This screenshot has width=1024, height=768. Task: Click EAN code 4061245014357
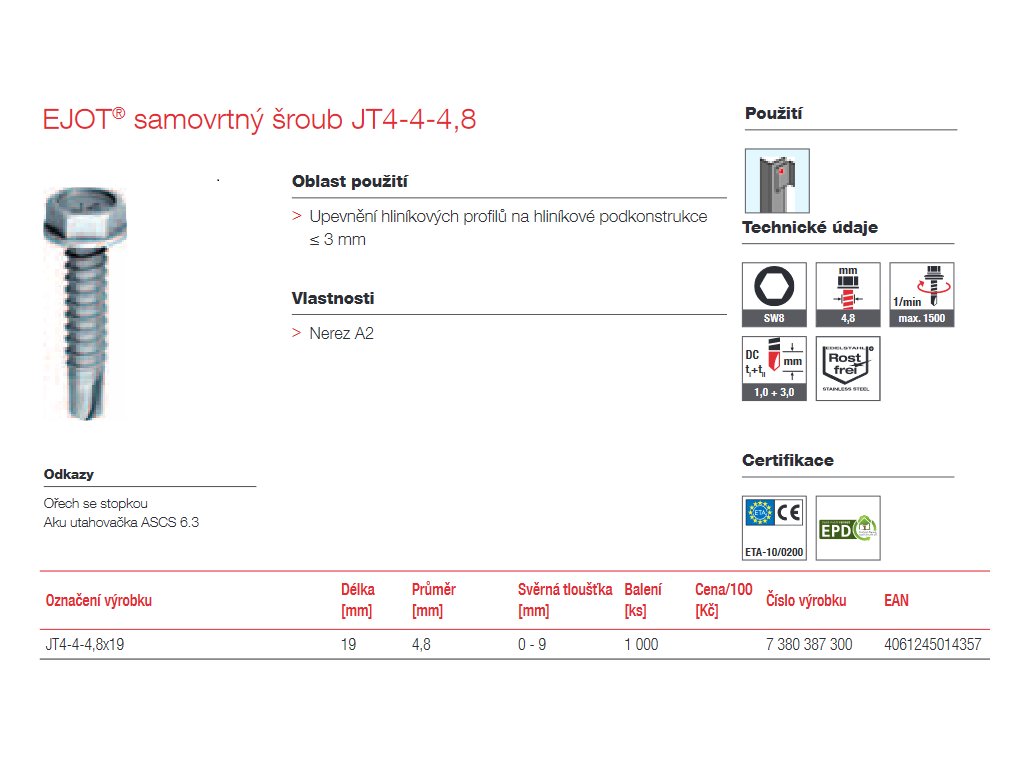tap(933, 645)
